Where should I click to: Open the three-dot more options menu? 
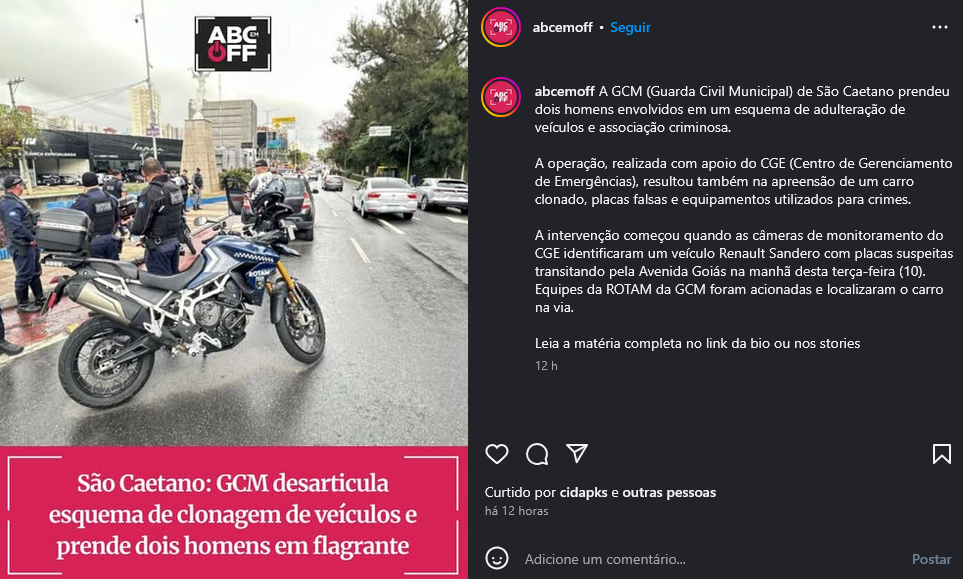(940, 27)
